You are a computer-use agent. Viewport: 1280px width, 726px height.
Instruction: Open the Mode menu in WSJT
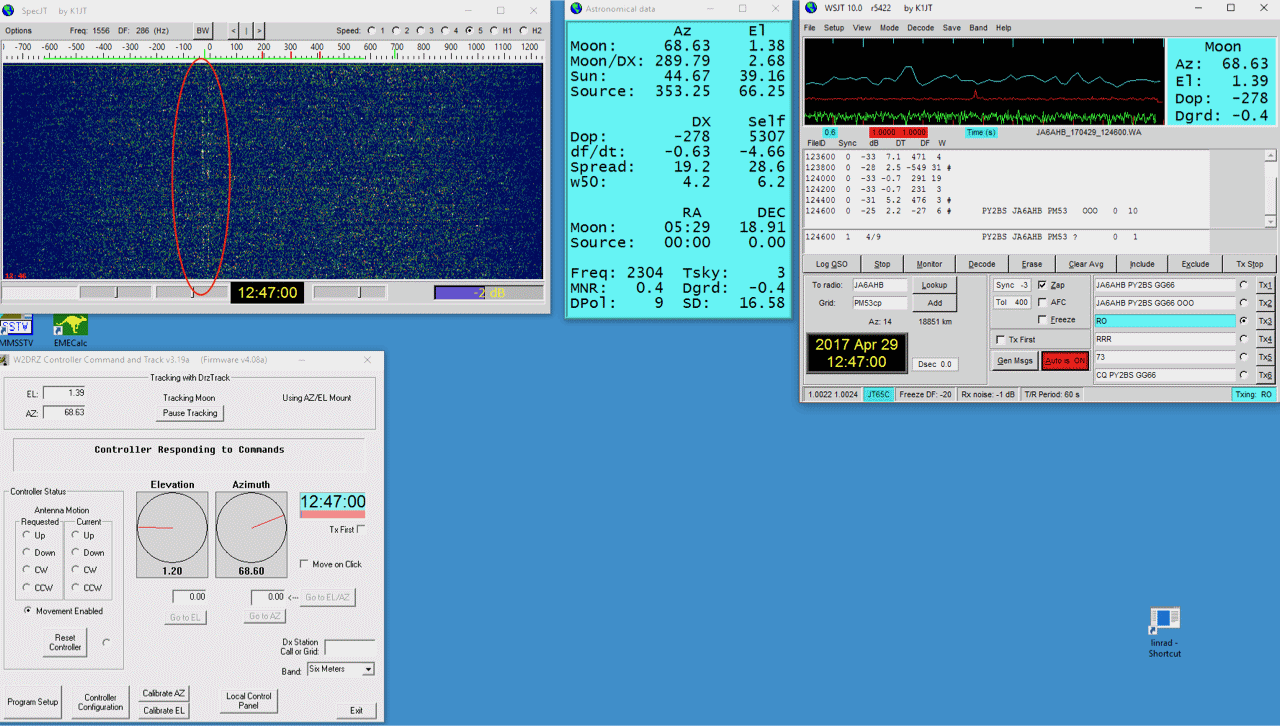pos(888,28)
